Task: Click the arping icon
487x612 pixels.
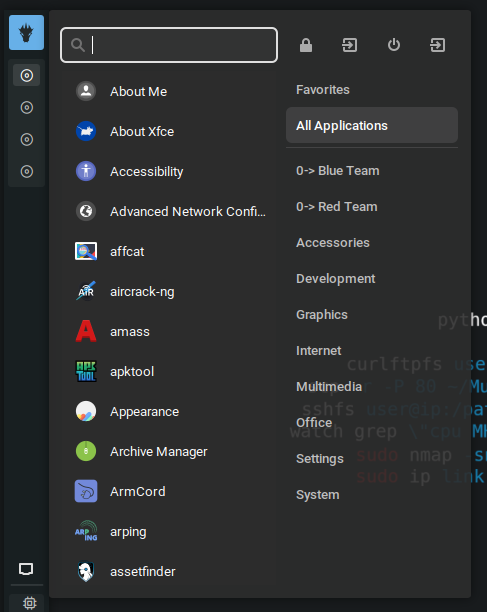Action: [x=86, y=532]
